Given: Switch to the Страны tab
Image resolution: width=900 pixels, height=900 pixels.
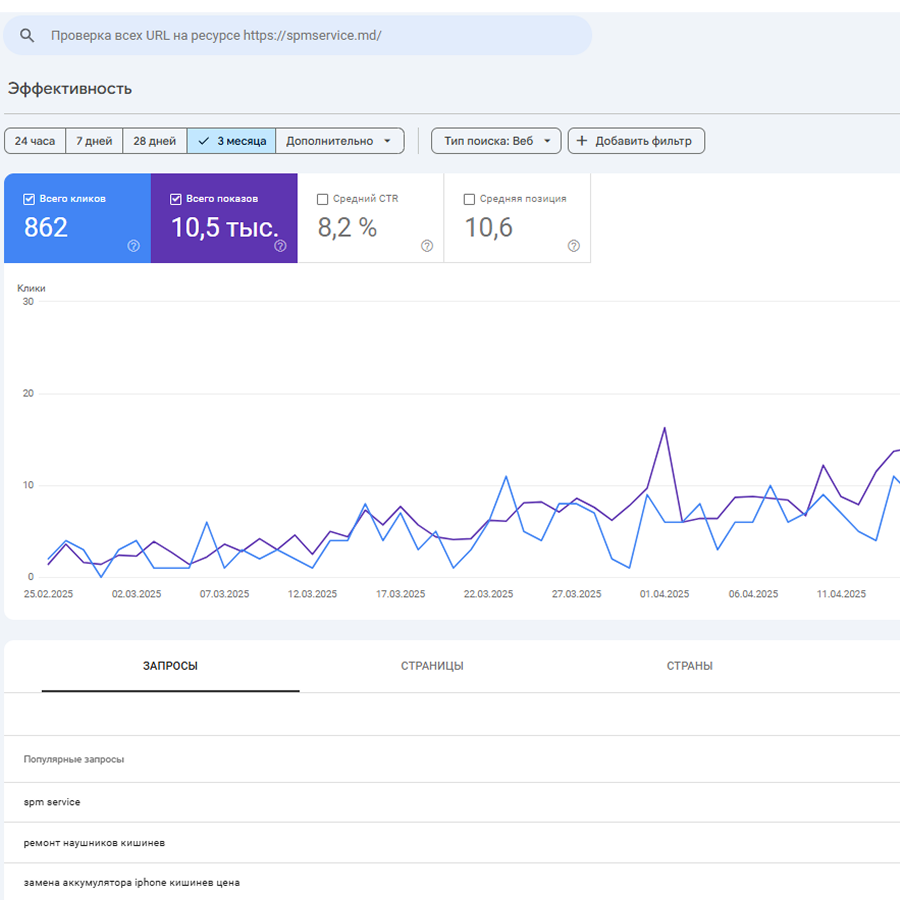Looking at the screenshot, I should click(689, 666).
